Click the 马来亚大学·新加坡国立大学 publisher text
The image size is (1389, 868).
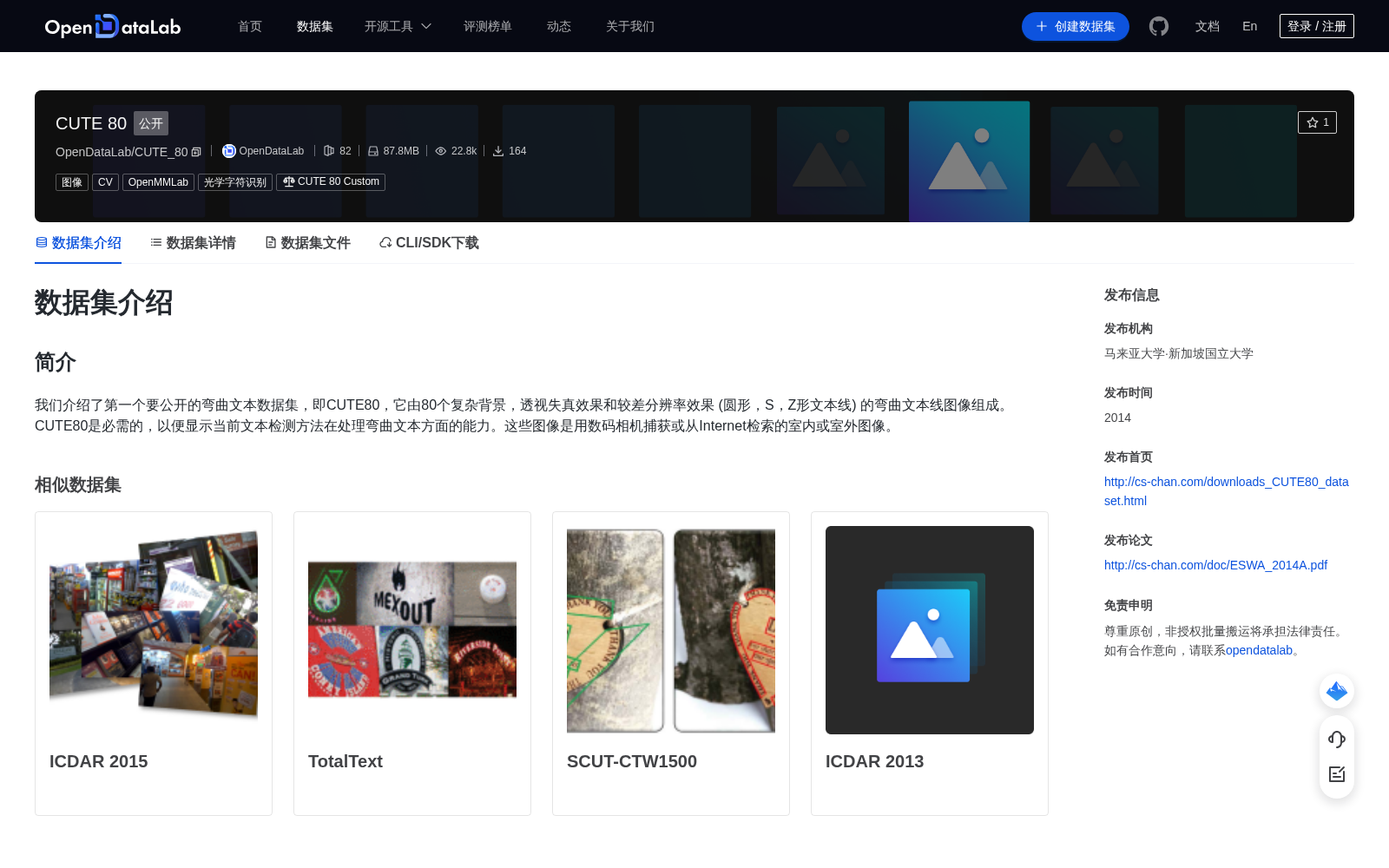point(1179,353)
